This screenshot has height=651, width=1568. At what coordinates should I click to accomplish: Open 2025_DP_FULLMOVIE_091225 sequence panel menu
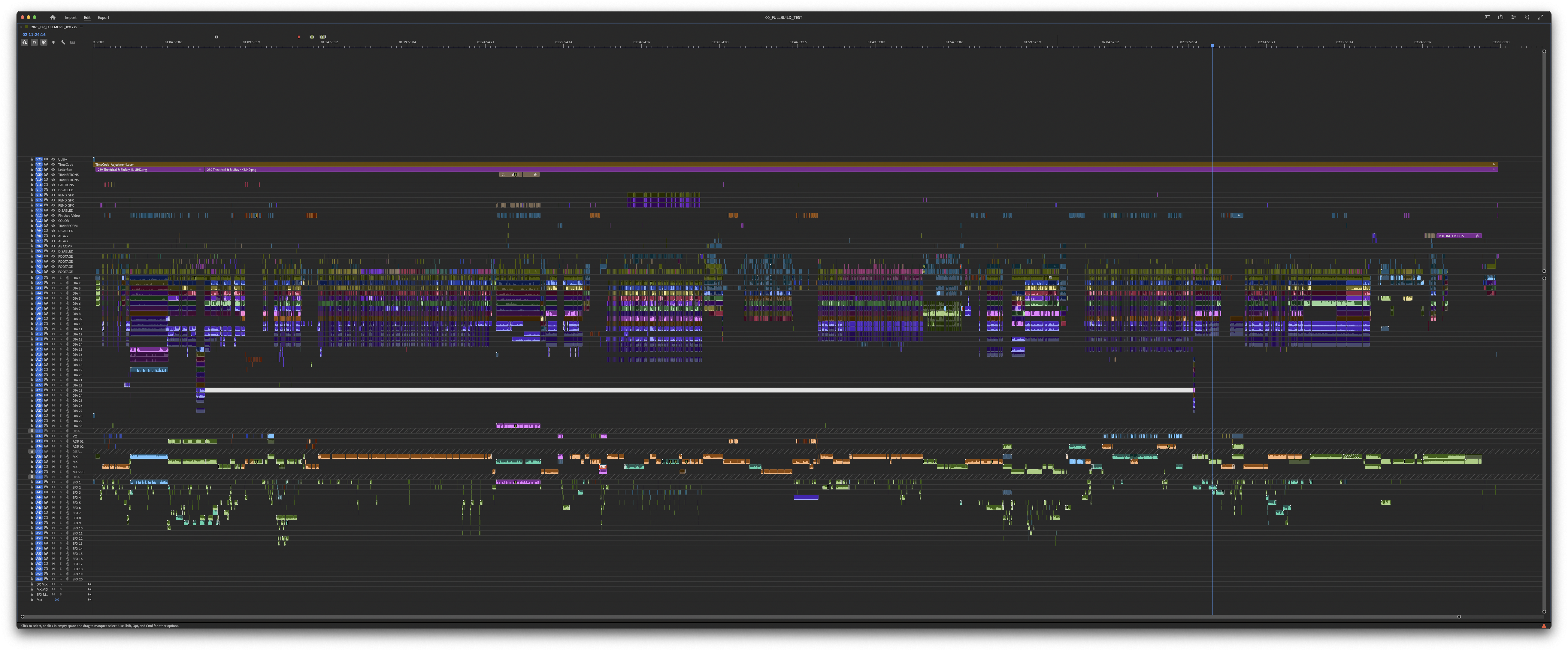click(82, 27)
